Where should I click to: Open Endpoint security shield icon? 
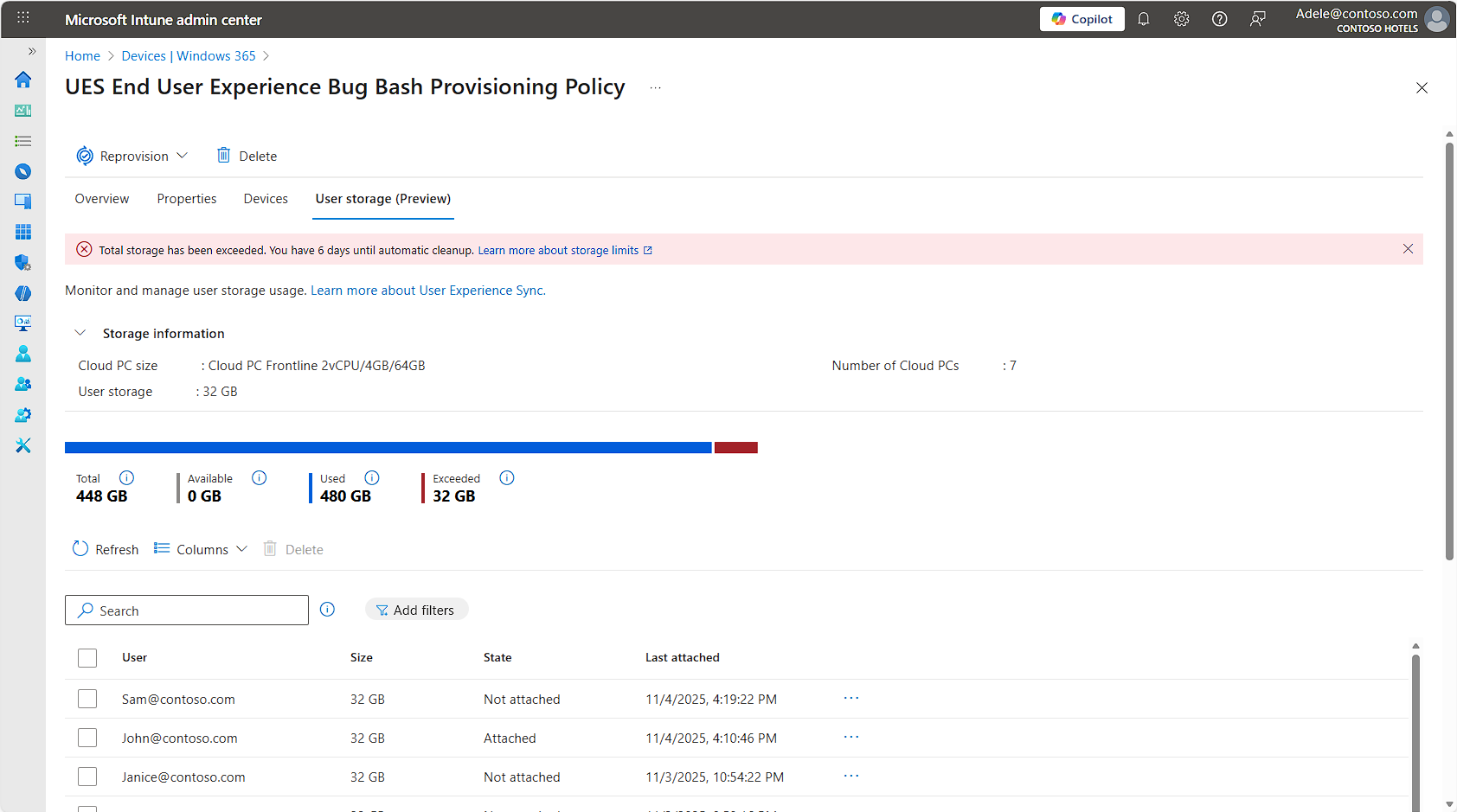click(22, 263)
